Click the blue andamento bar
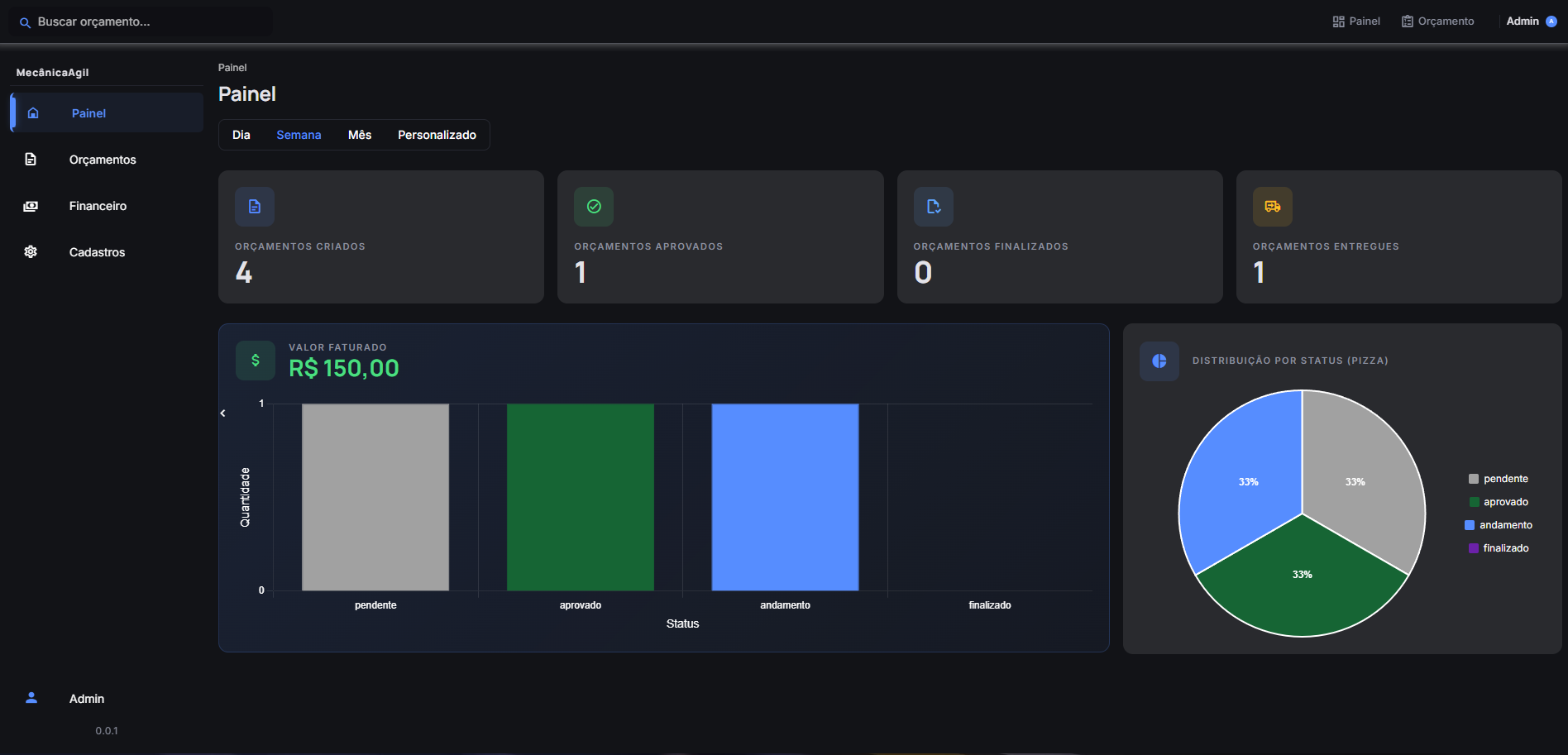Viewport: 1568px width, 755px height. tap(785, 497)
